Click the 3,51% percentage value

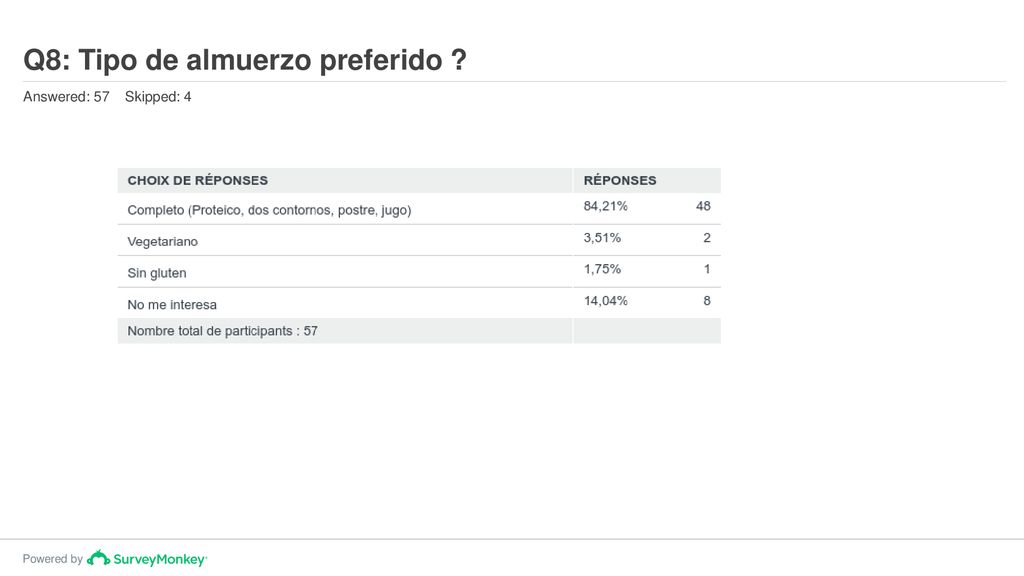(x=602, y=238)
